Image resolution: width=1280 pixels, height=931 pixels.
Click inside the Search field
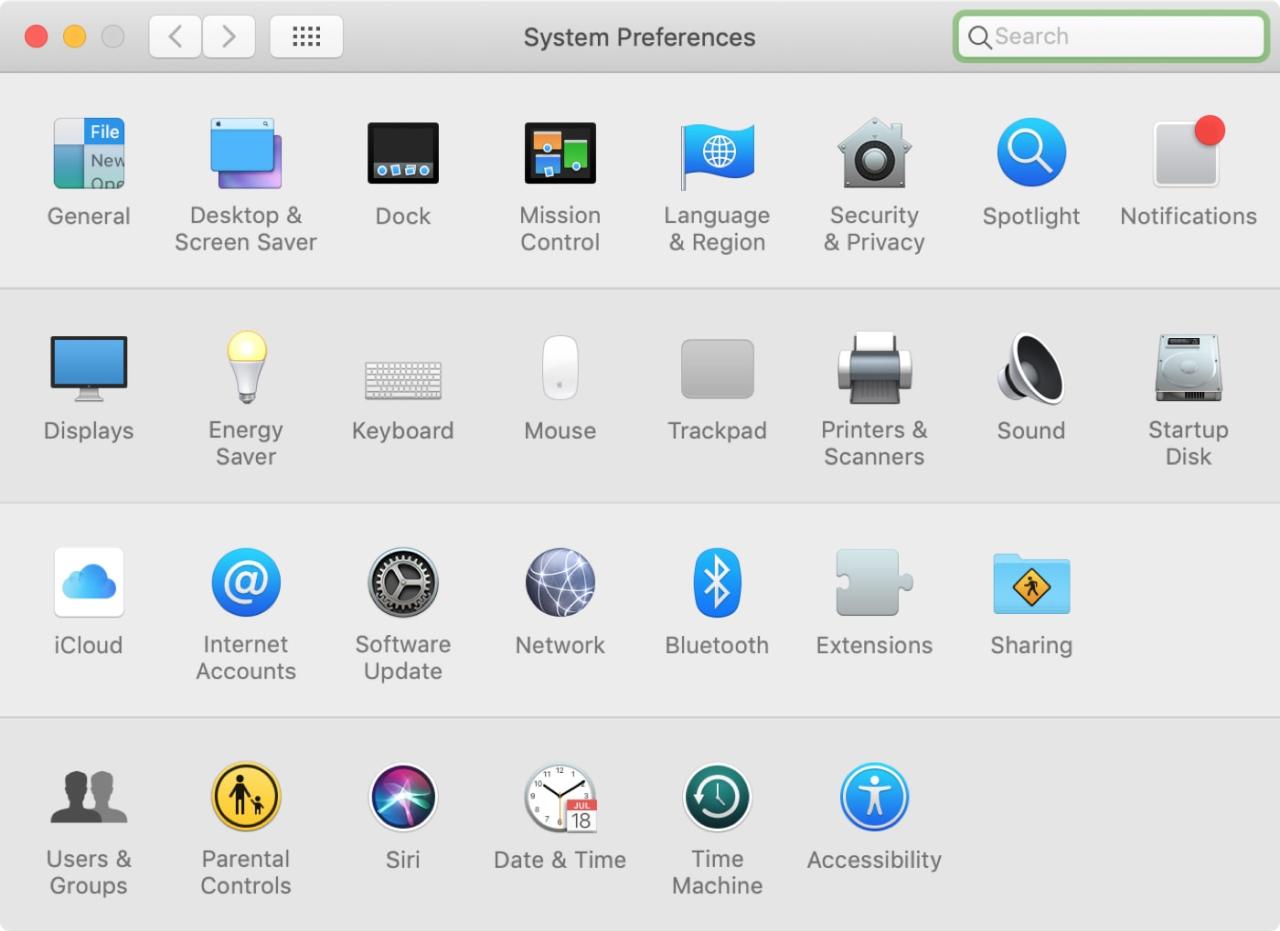tap(1110, 36)
